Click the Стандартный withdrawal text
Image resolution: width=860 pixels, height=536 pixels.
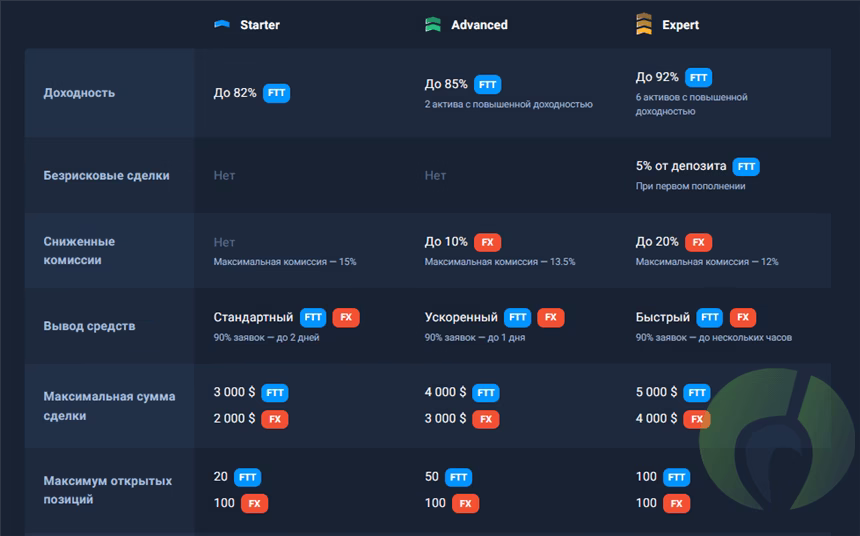pyautogui.click(x=253, y=317)
